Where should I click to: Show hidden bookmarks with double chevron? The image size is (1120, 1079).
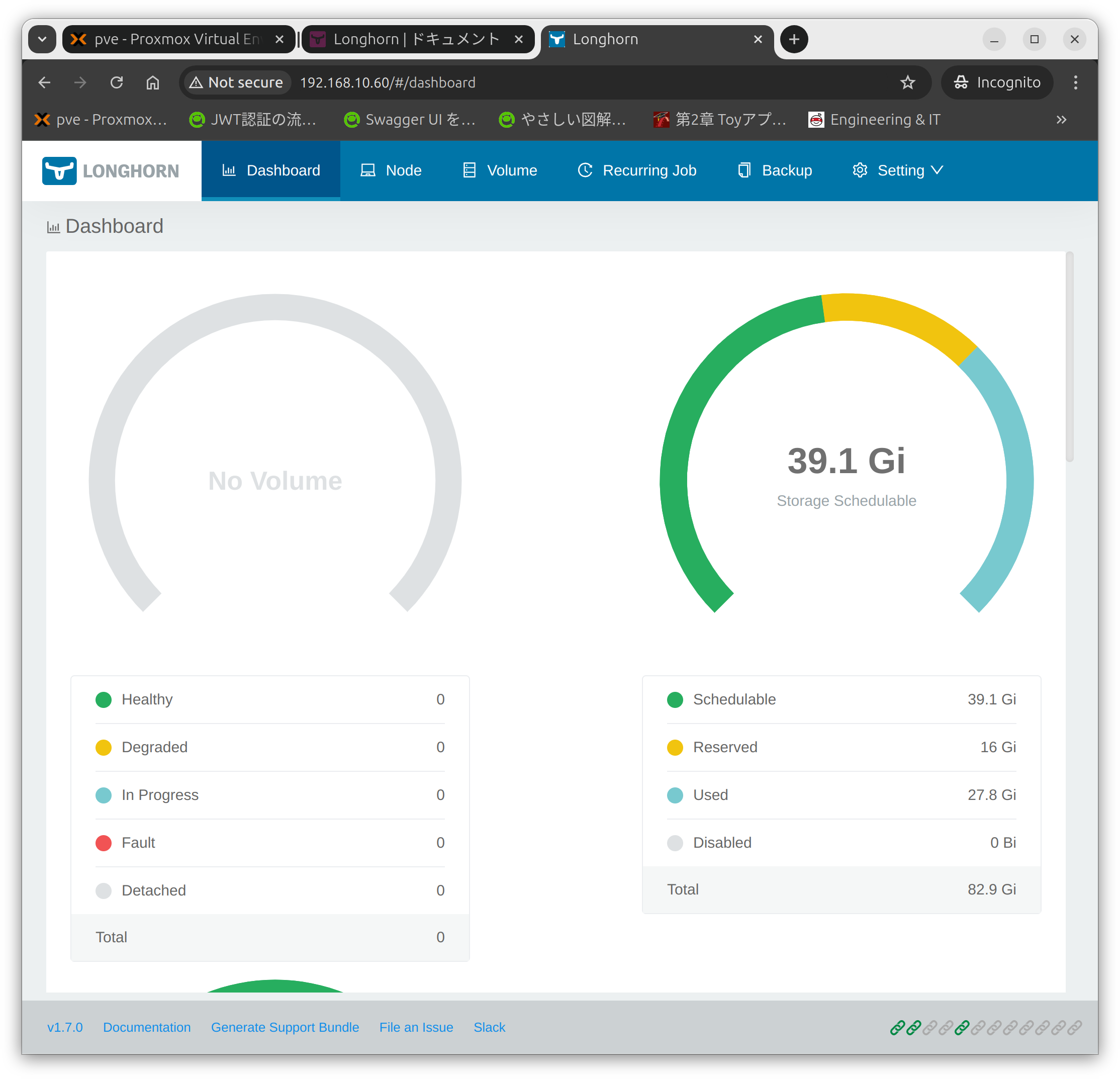click(1061, 120)
